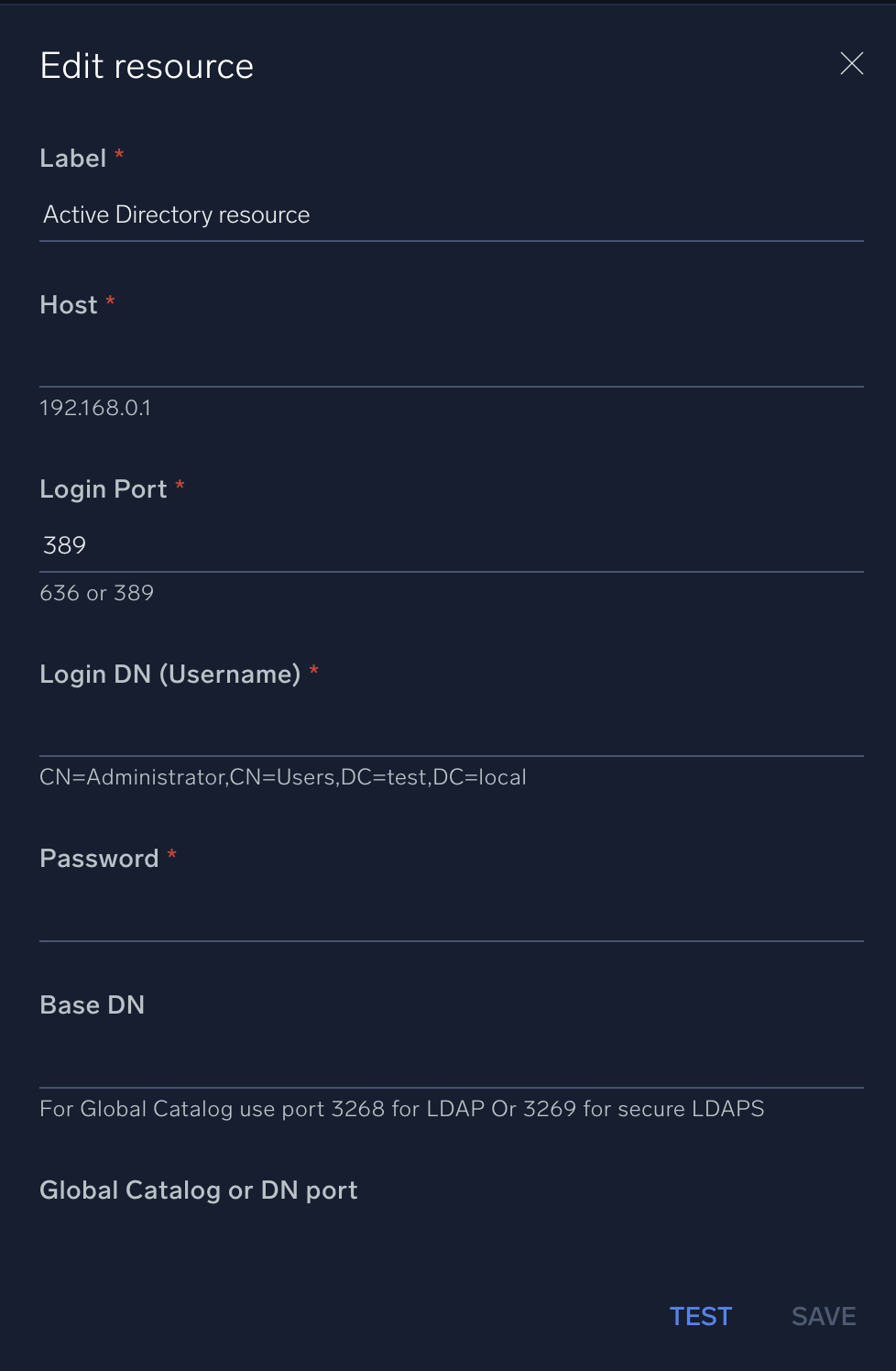
Task: Focus the Login DN (Username) input field
Action: [451, 730]
